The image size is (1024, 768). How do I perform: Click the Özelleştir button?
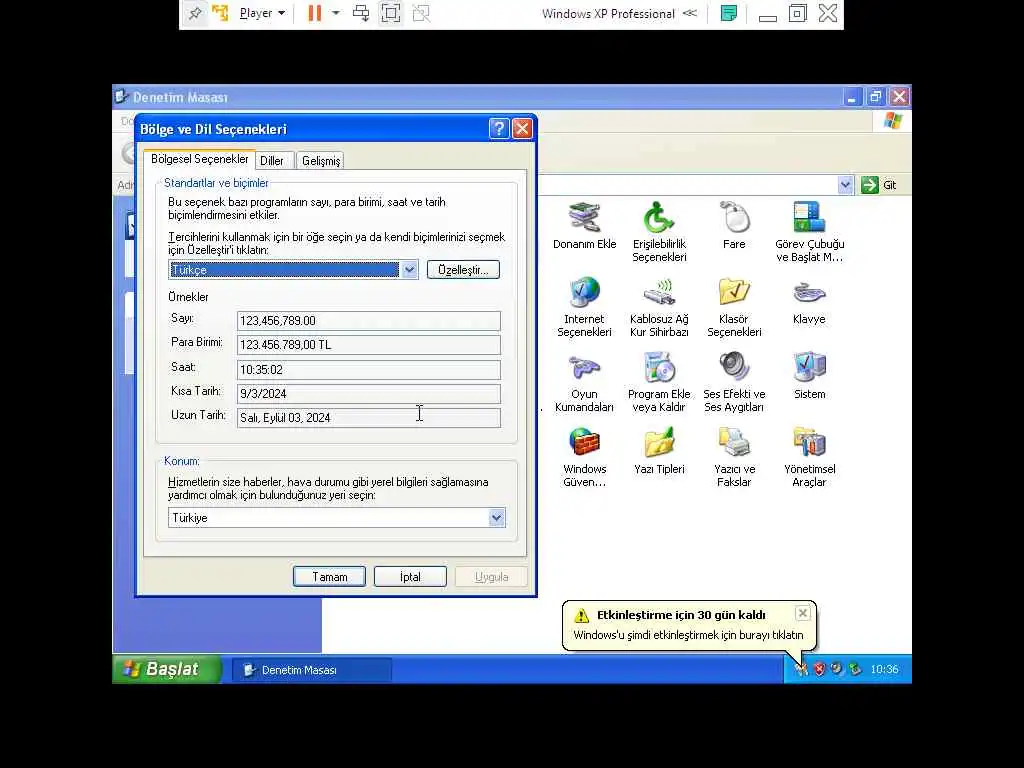(463, 270)
